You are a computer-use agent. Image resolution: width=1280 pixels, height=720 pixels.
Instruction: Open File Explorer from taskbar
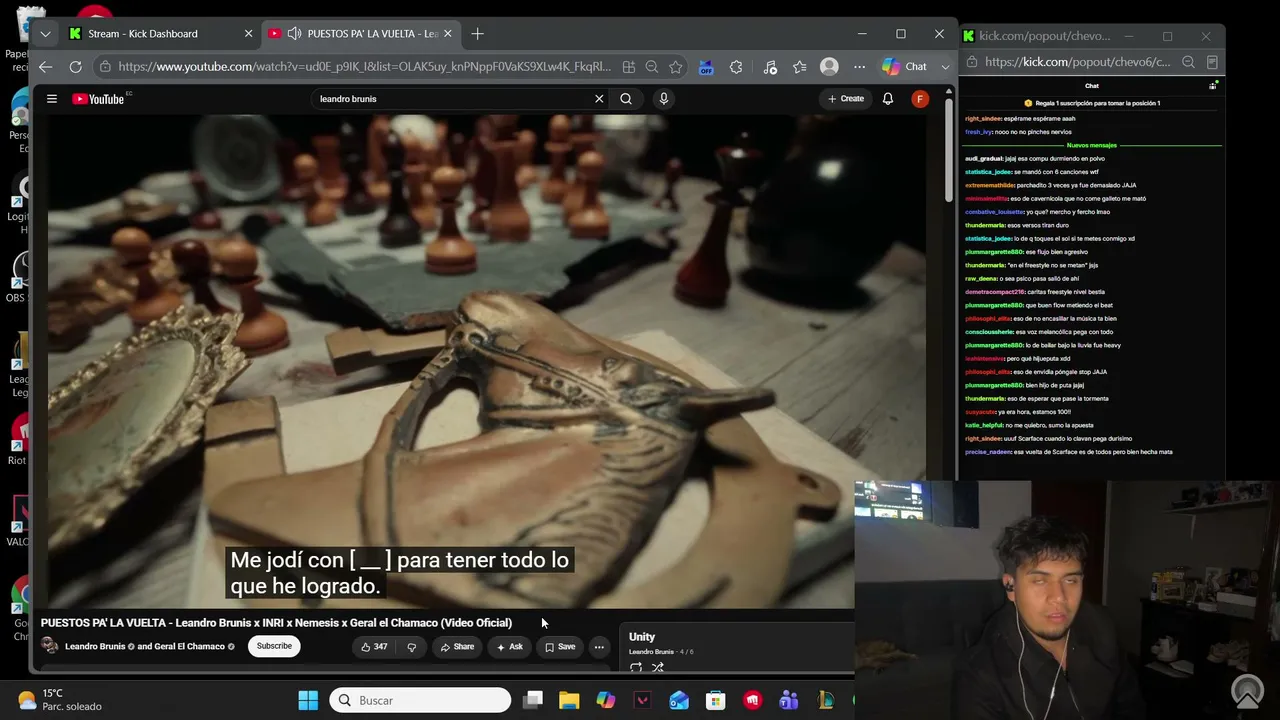click(x=569, y=700)
